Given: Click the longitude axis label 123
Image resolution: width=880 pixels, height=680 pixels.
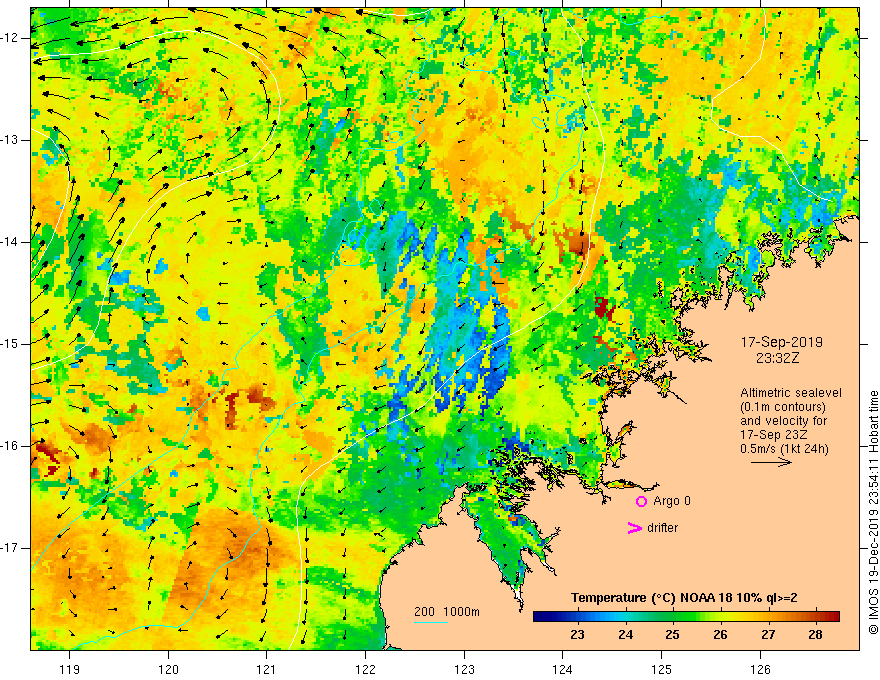Looking at the screenshot, I should click(x=464, y=669).
